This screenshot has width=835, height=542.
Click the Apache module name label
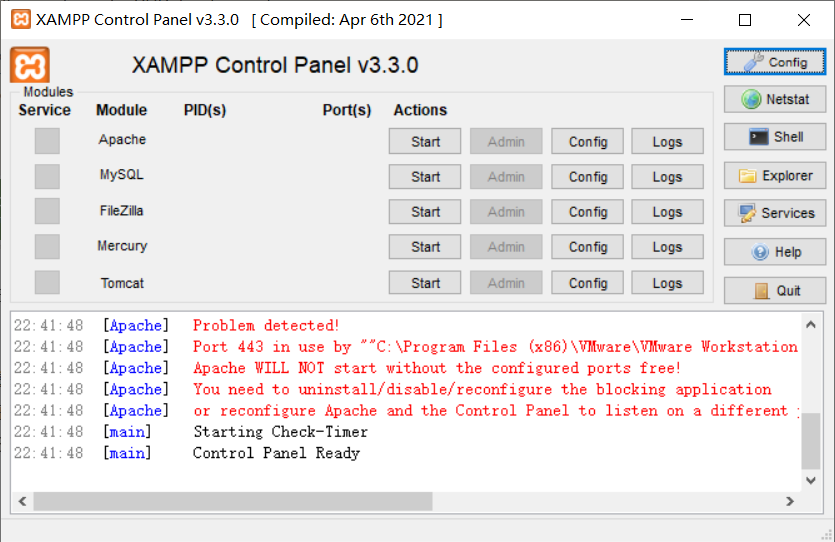(x=122, y=139)
